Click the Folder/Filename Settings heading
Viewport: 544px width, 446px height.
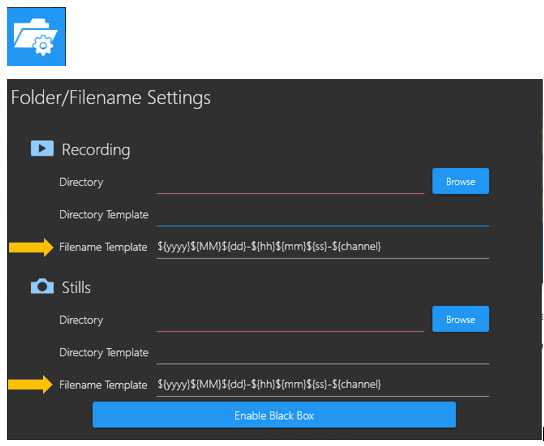pyautogui.click(x=111, y=97)
